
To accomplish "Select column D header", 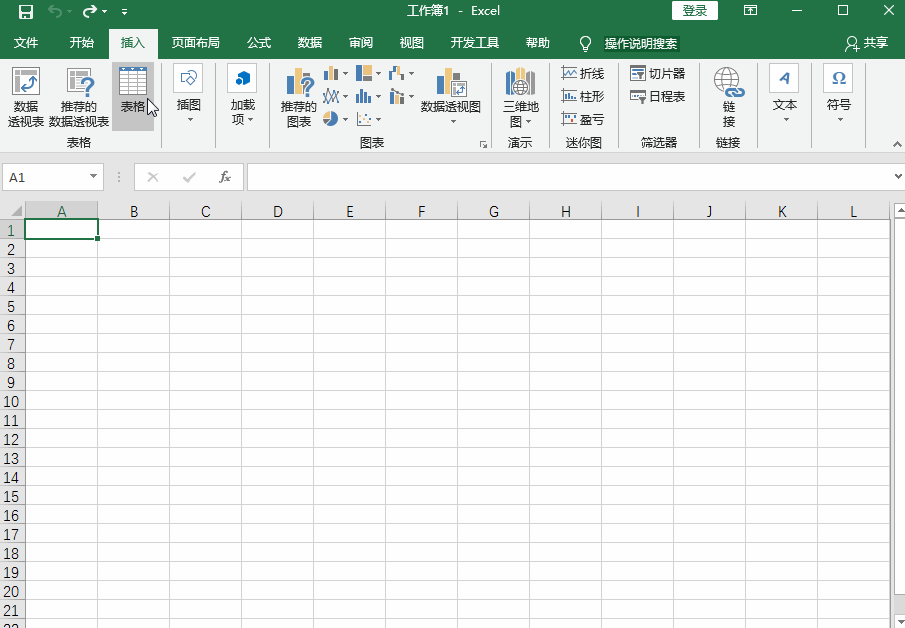I will [x=278, y=211].
